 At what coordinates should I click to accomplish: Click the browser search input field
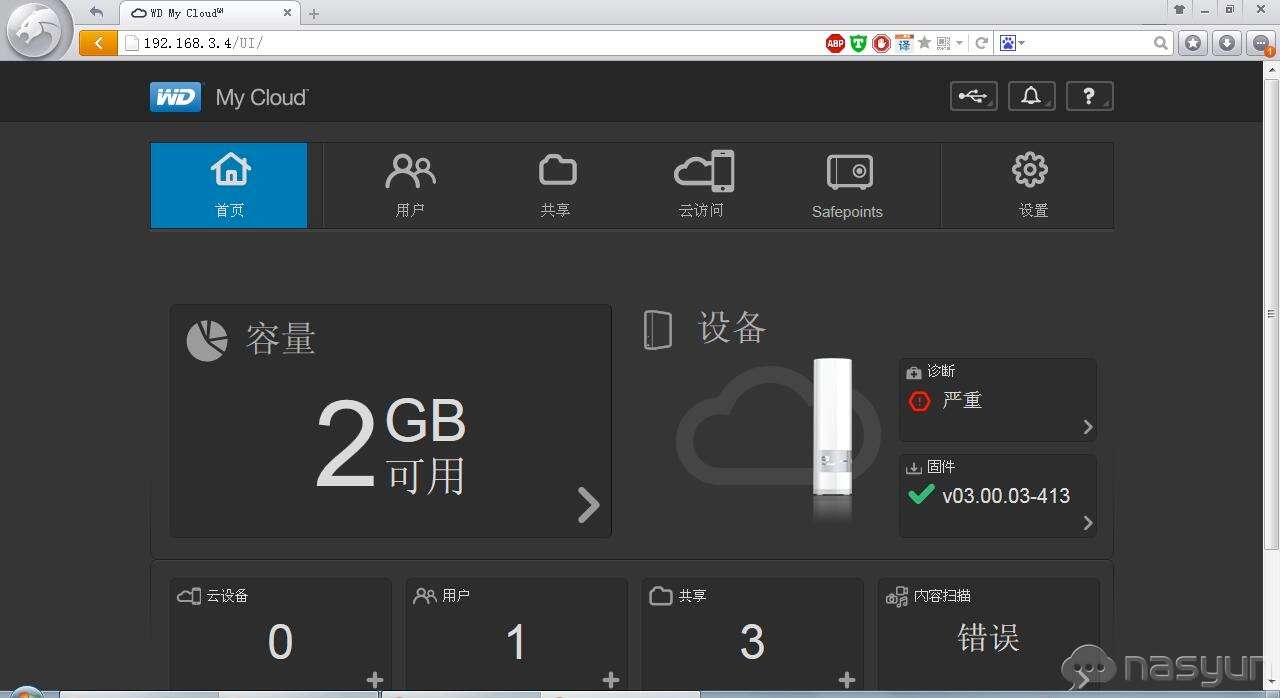coord(1088,43)
